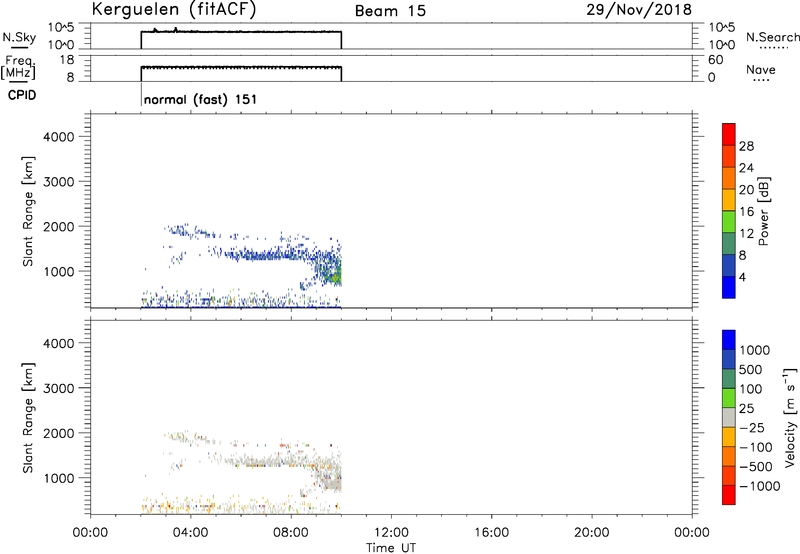Pick the green 25 to 100 Velocity segment
This screenshot has width=800, height=554.
click(x=729, y=398)
